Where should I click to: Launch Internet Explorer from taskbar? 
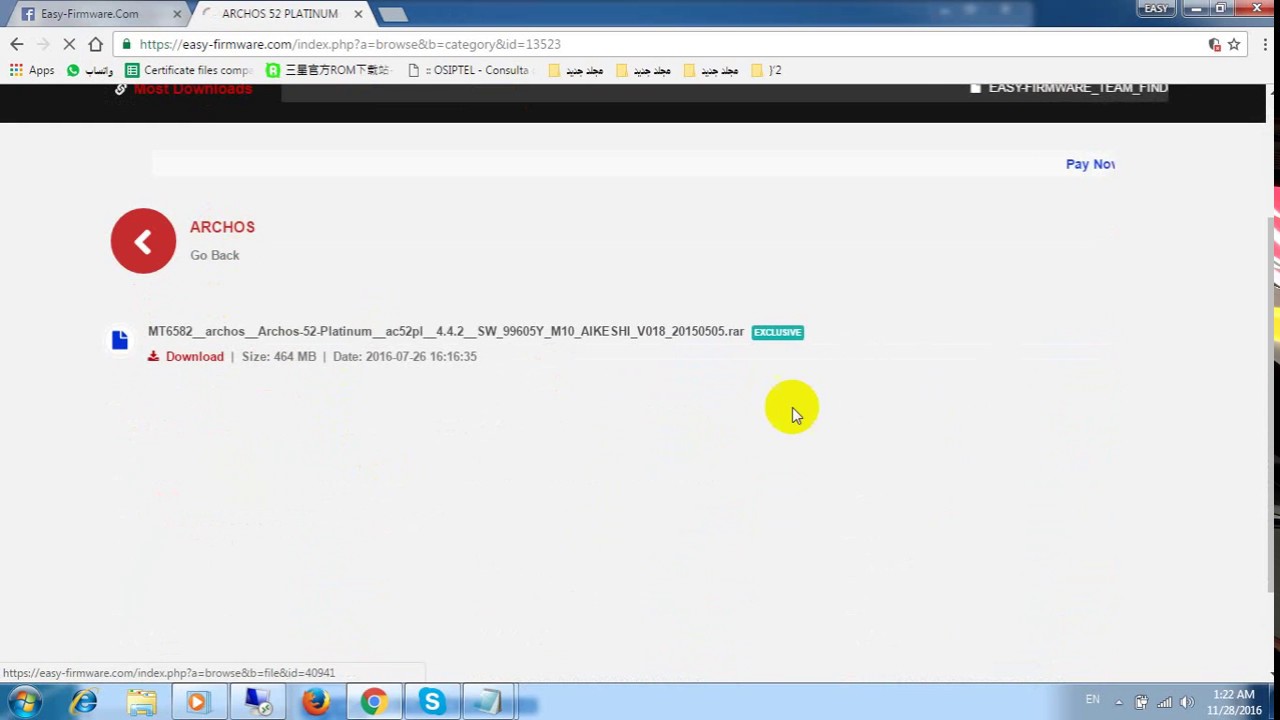point(83,702)
